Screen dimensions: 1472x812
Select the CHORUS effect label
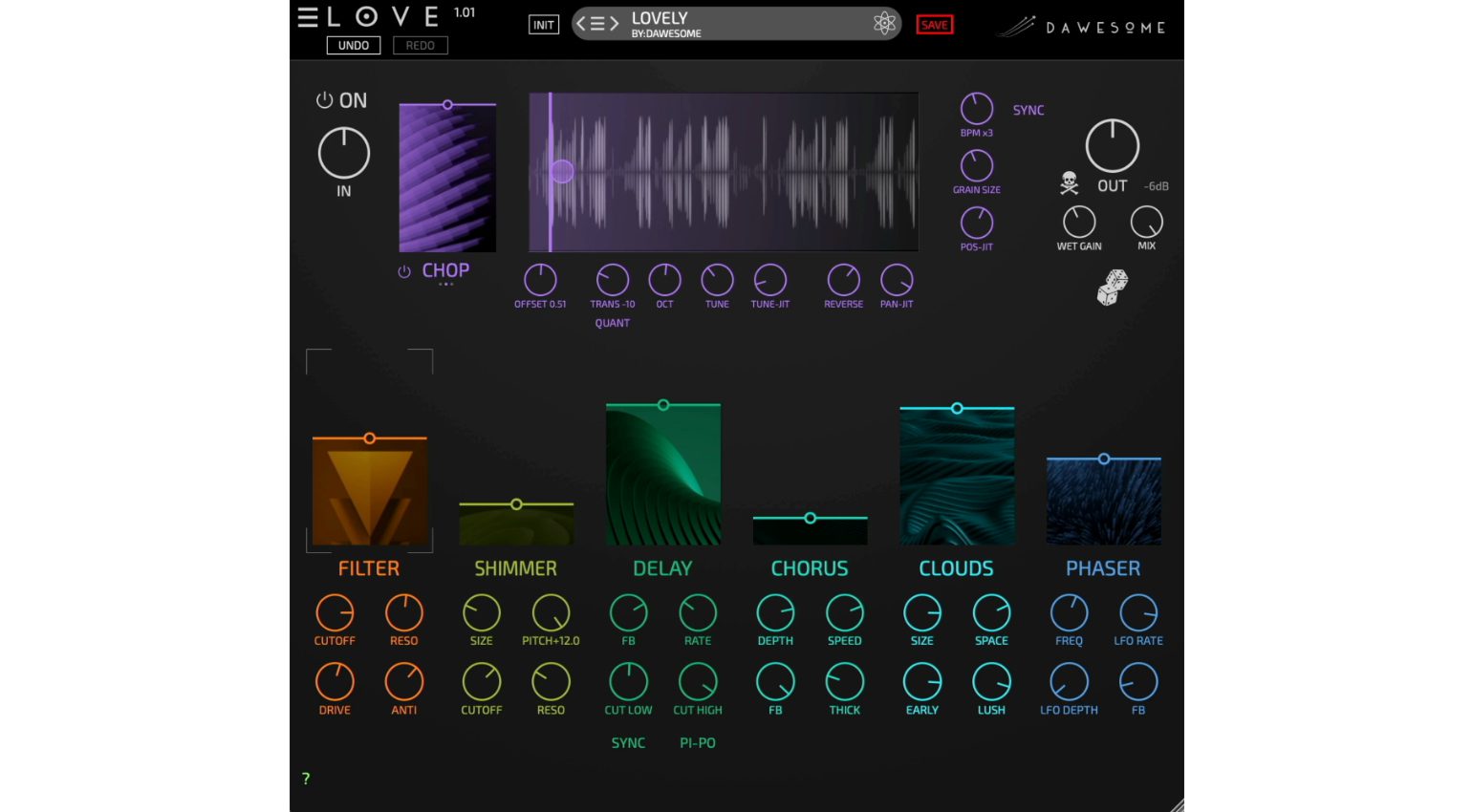[810, 568]
